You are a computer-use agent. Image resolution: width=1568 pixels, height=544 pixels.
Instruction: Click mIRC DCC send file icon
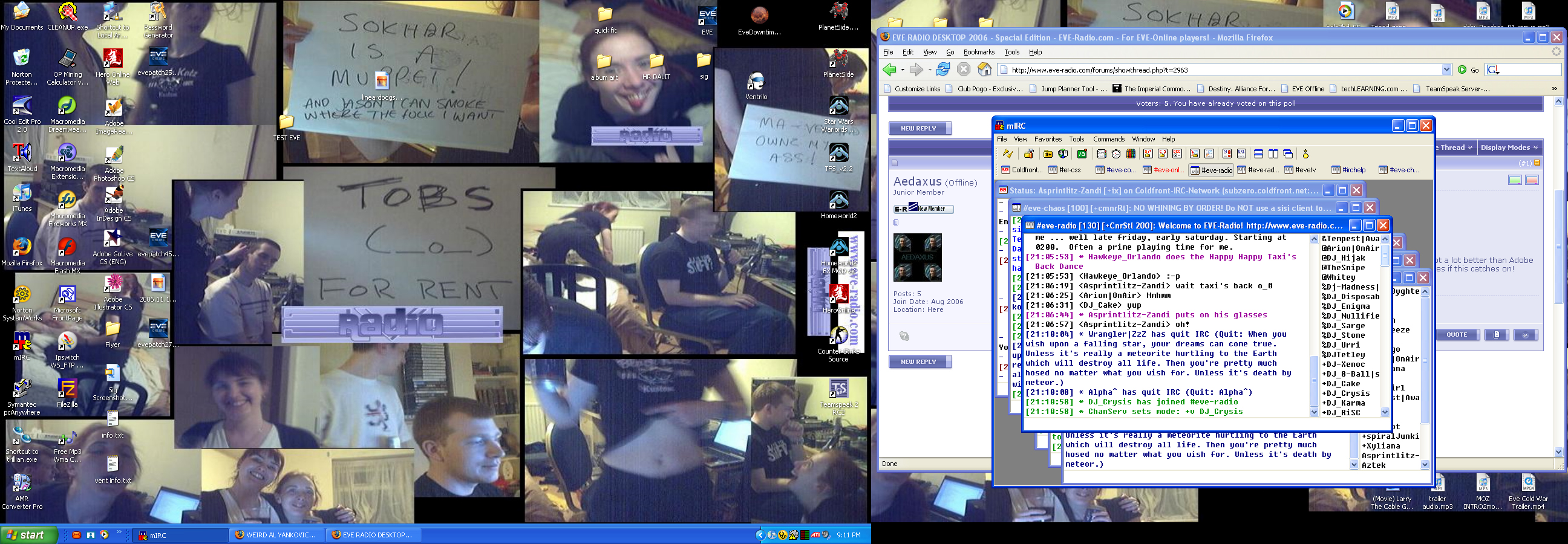point(1148,154)
